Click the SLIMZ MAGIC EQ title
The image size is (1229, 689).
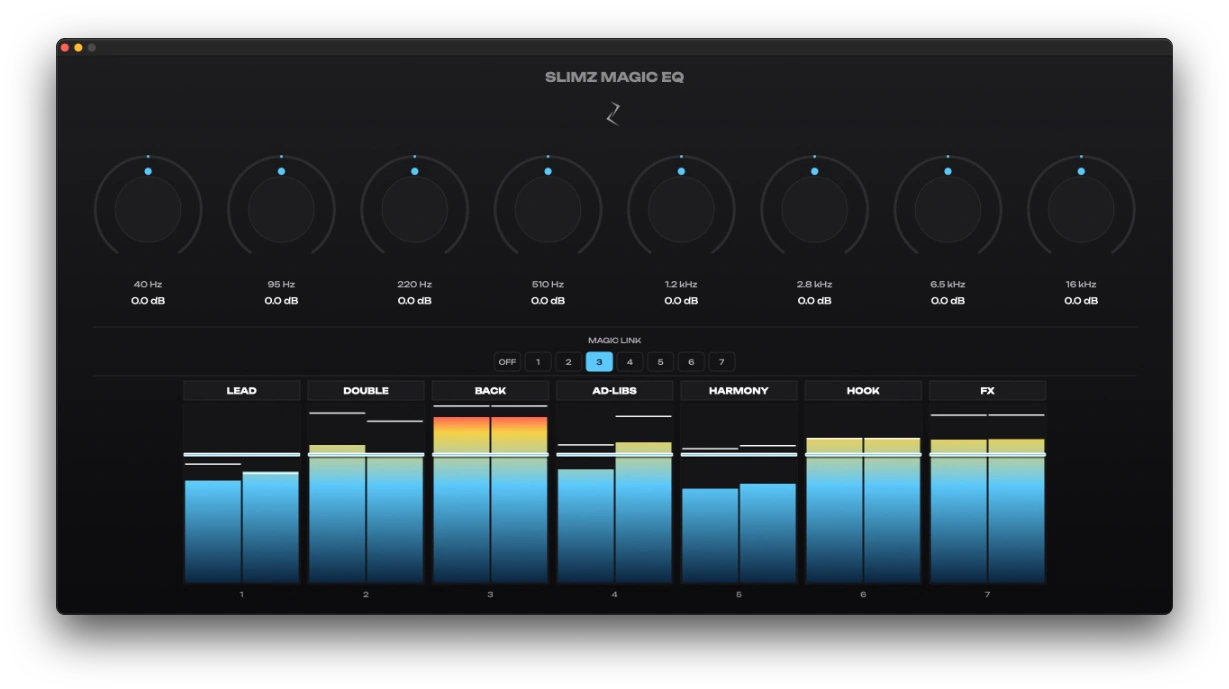(x=614, y=77)
